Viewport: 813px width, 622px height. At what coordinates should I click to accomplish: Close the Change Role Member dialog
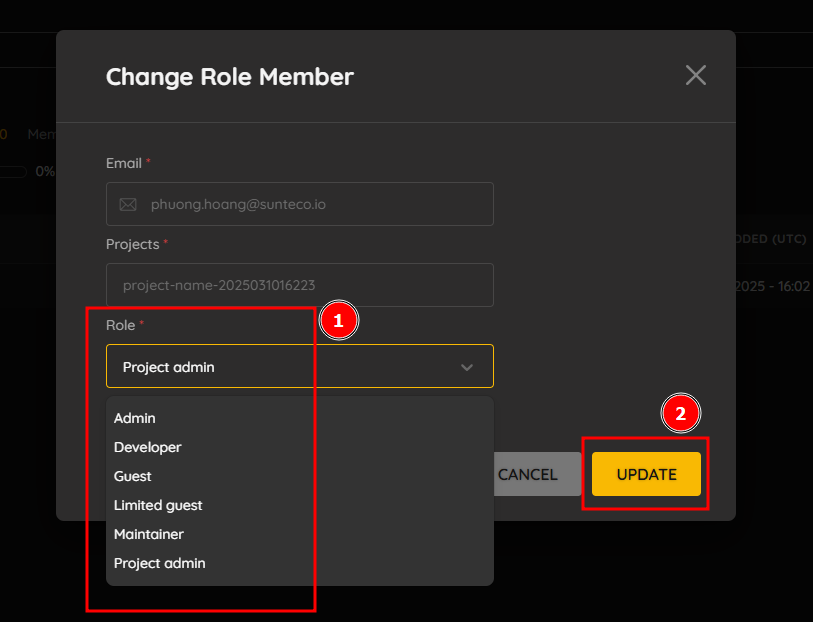(x=695, y=75)
